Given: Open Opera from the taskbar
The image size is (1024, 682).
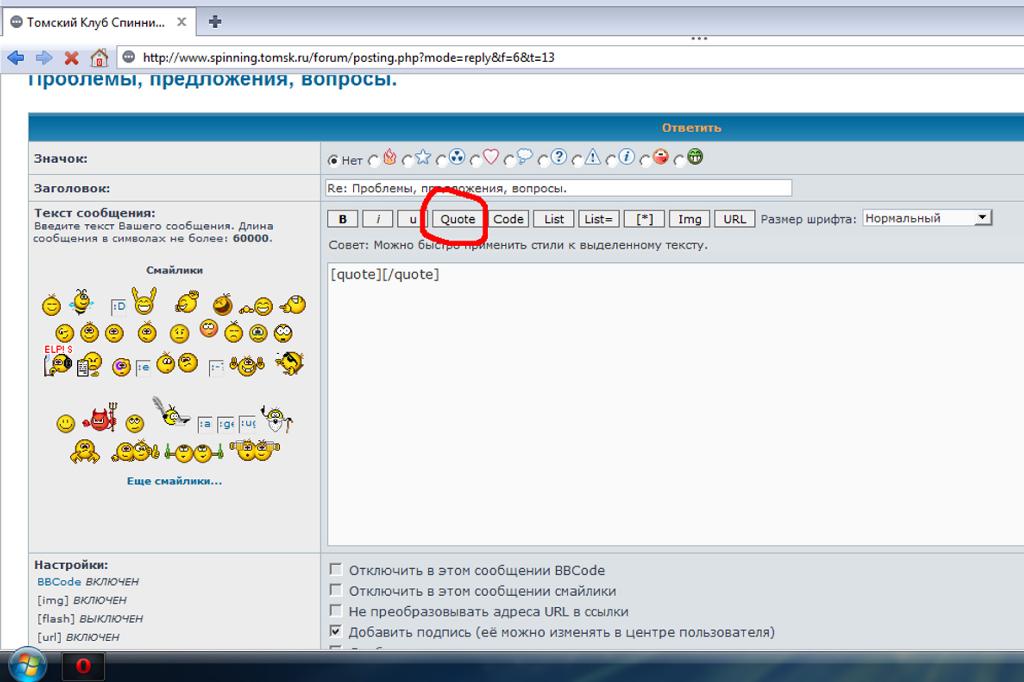Looking at the screenshot, I should (x=83, y=666).
